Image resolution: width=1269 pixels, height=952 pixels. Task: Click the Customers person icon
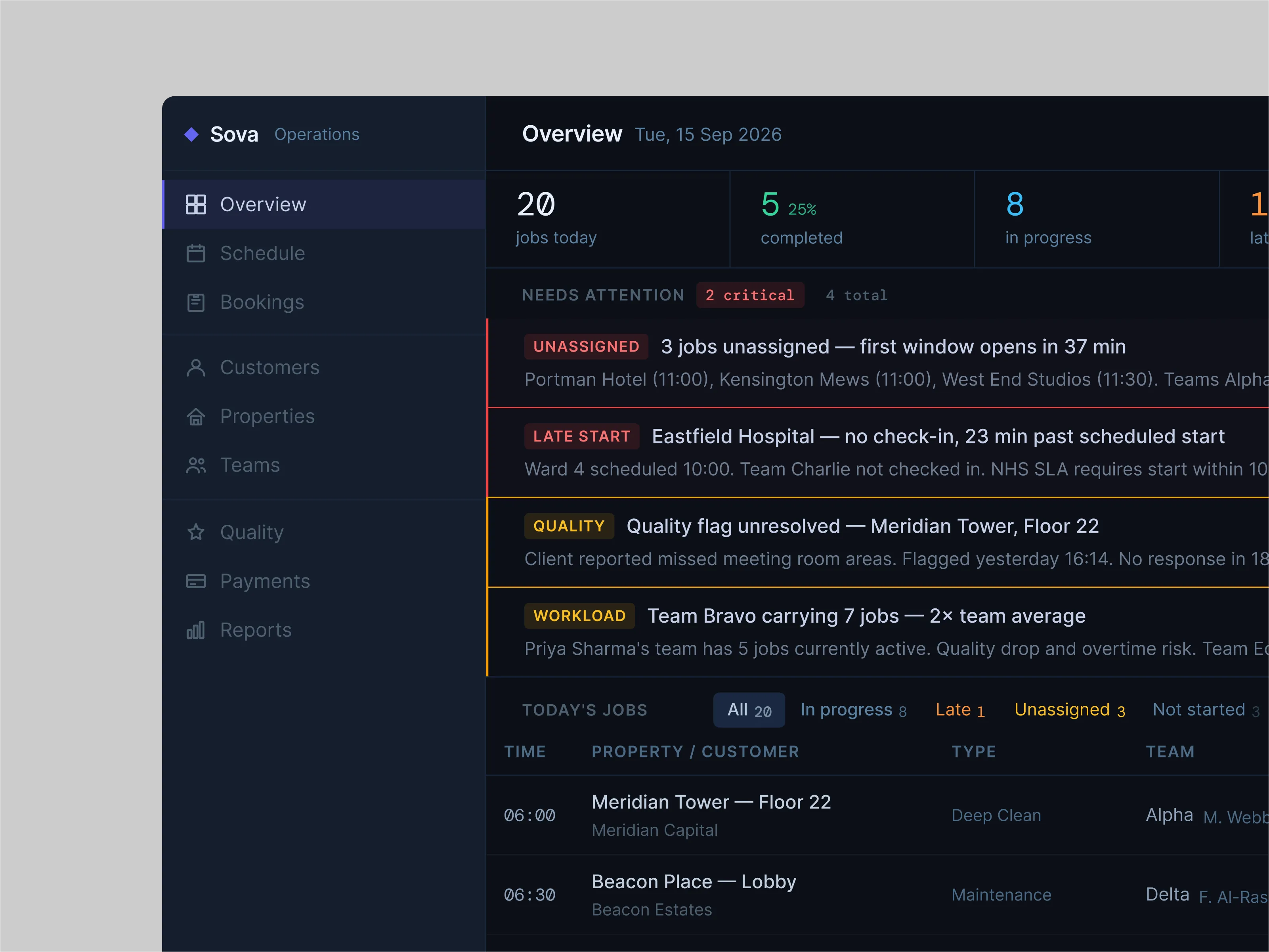coord(196,367)
